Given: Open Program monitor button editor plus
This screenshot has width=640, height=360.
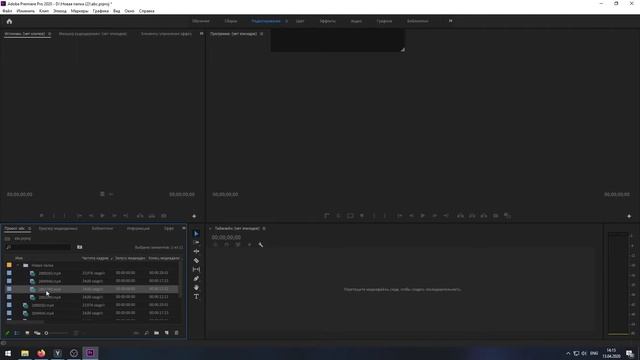Looking at the screenshot, I should point(629,216).
